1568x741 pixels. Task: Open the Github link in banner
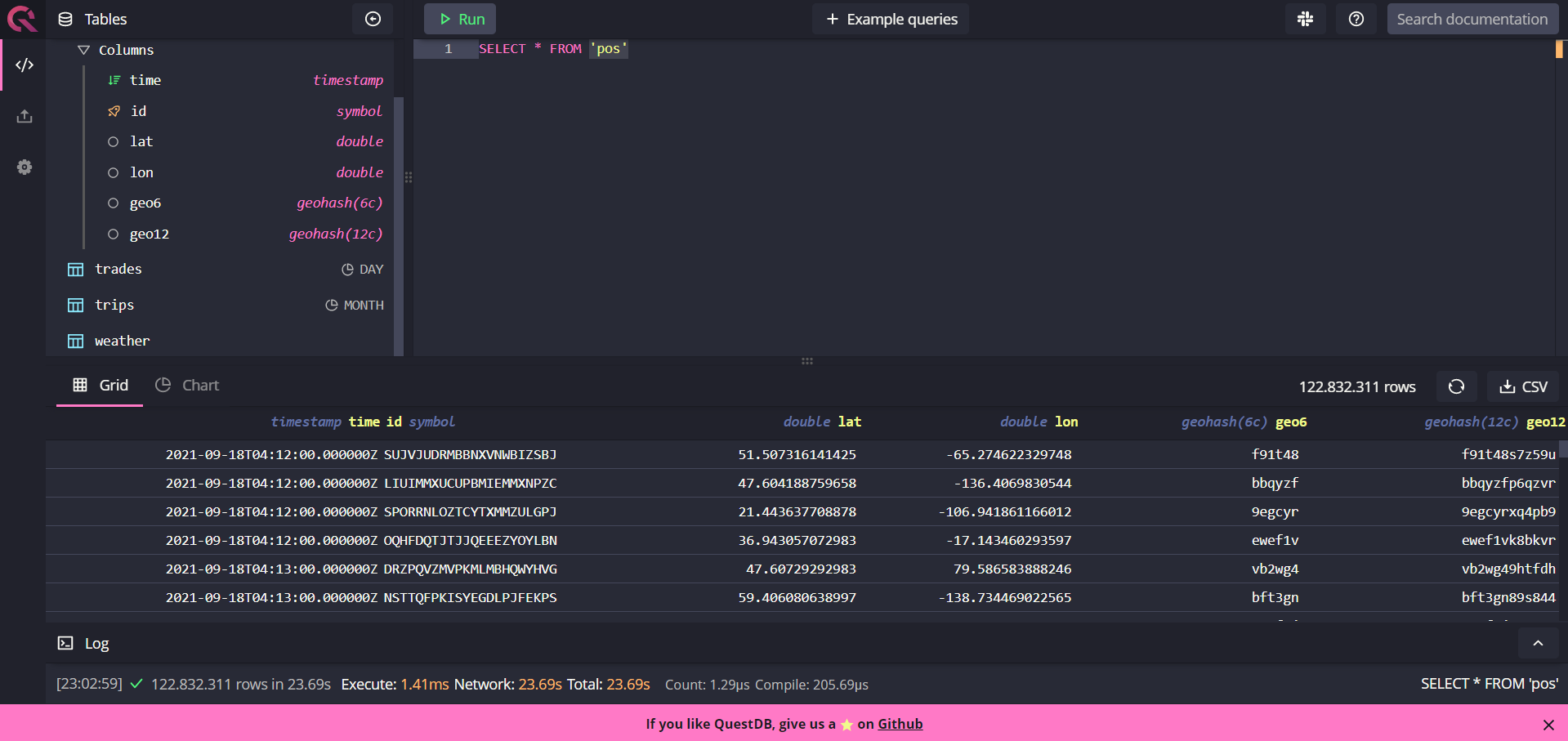[900, 724]
